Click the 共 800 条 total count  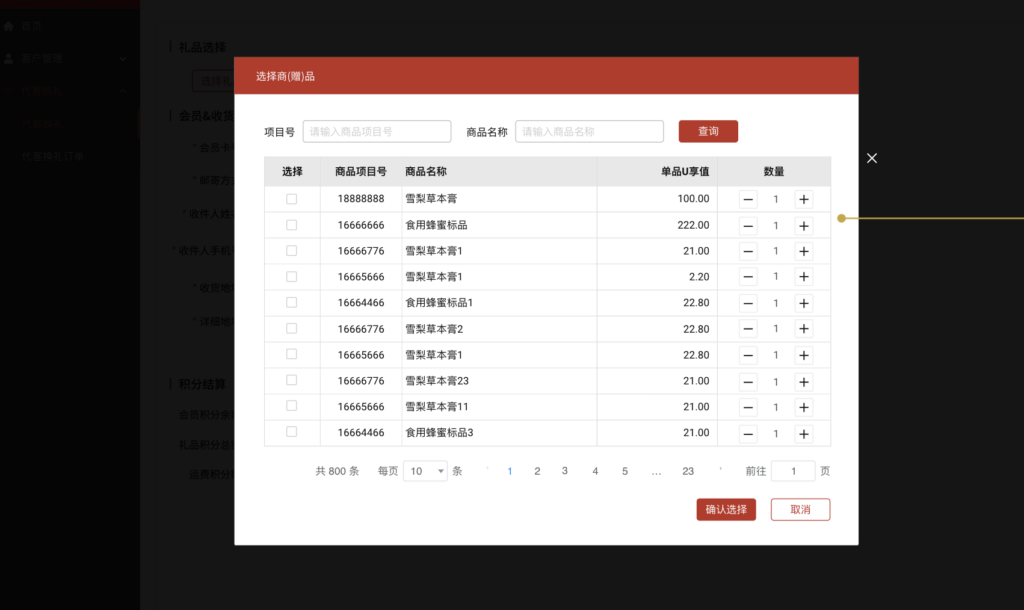pos(337,471)
